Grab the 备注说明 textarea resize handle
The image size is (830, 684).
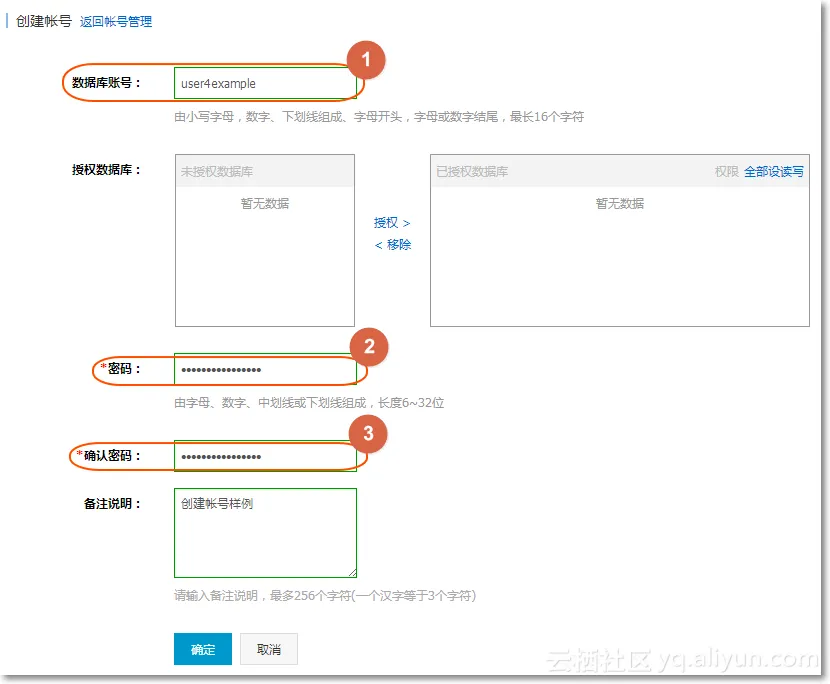pyautogui.click(x=353, y=573)
